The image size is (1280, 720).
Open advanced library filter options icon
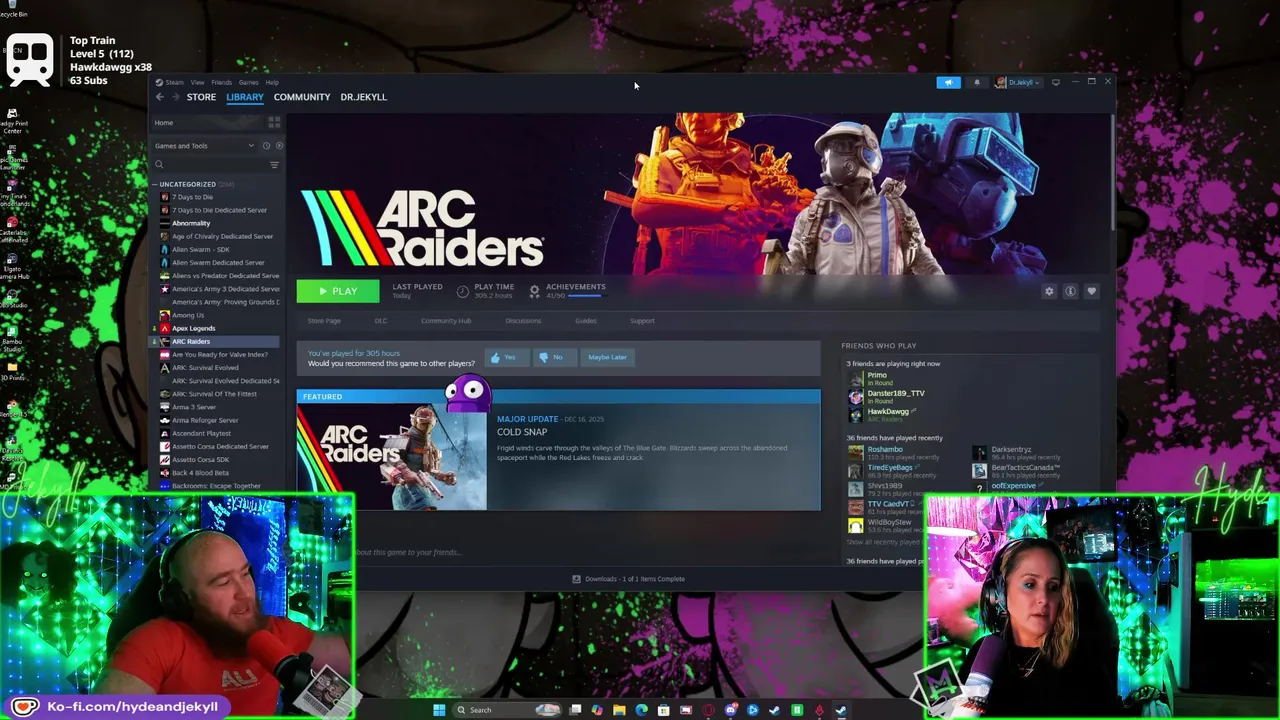click(x=274, y=164)
